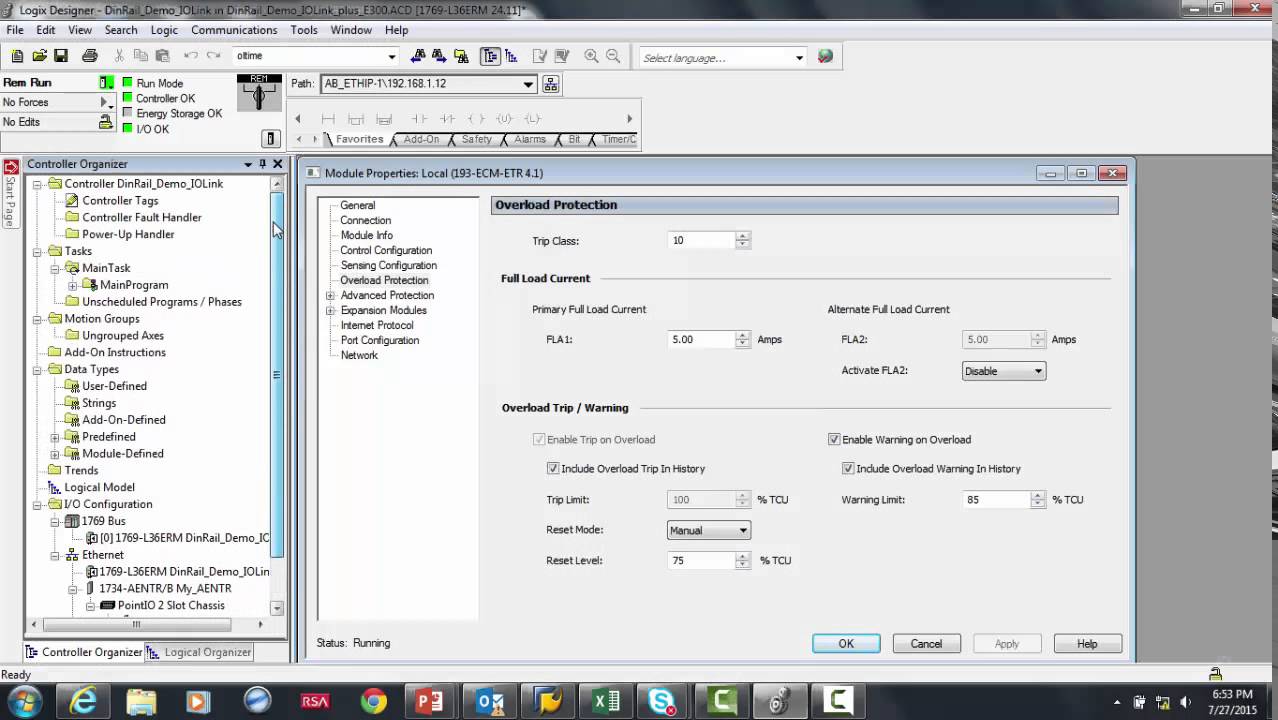Click Cancel in Module Properties dialog

926,644
